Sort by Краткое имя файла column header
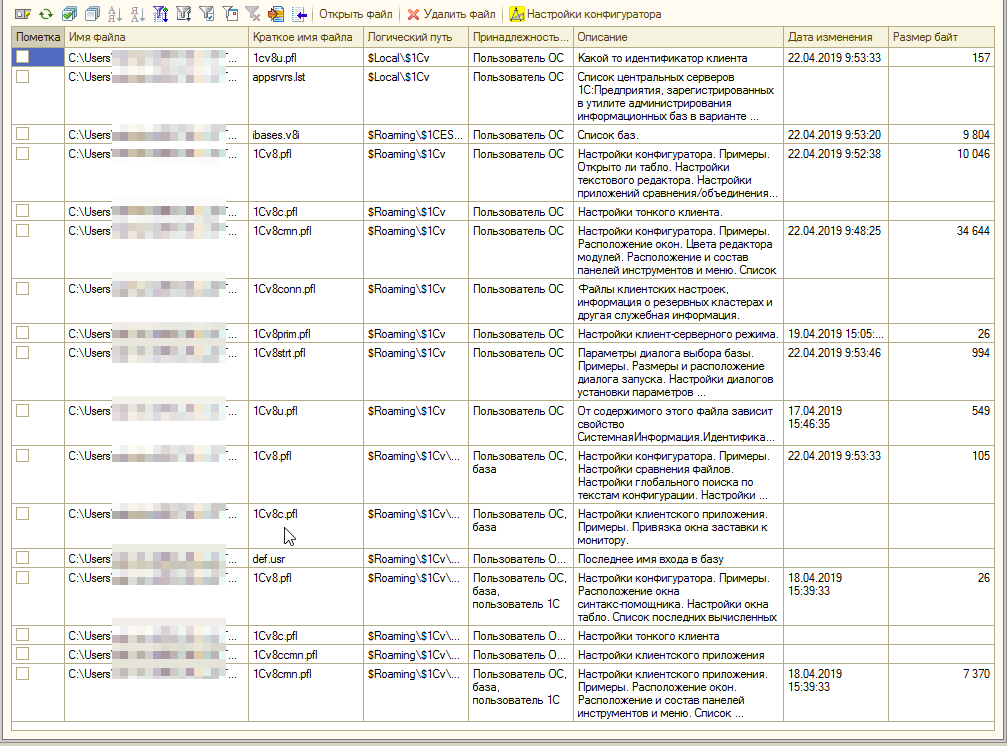This screenshot has width=1007, height=746. tap(306, 37)
